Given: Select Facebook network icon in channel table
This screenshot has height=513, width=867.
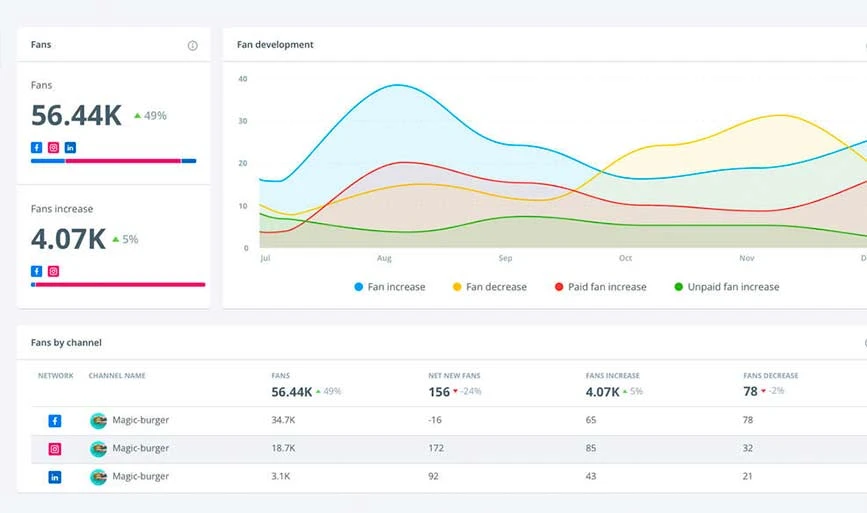Looking at the screenshot, I should pyautogui.click(x=55, y=421).
